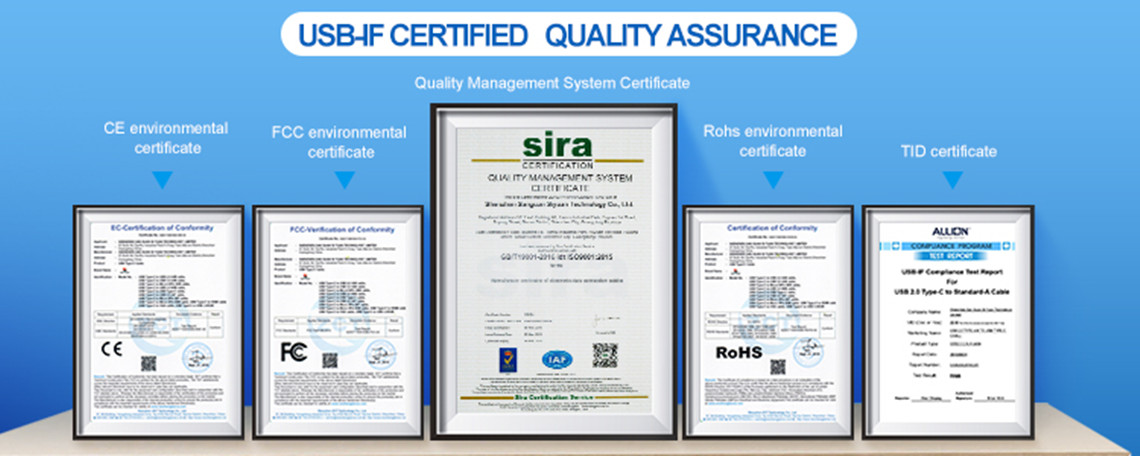The height and width of the screenshot is (456, 1140).
Task: Open the Allion USB-IF test report frame
Action: [x=948, y=322]
